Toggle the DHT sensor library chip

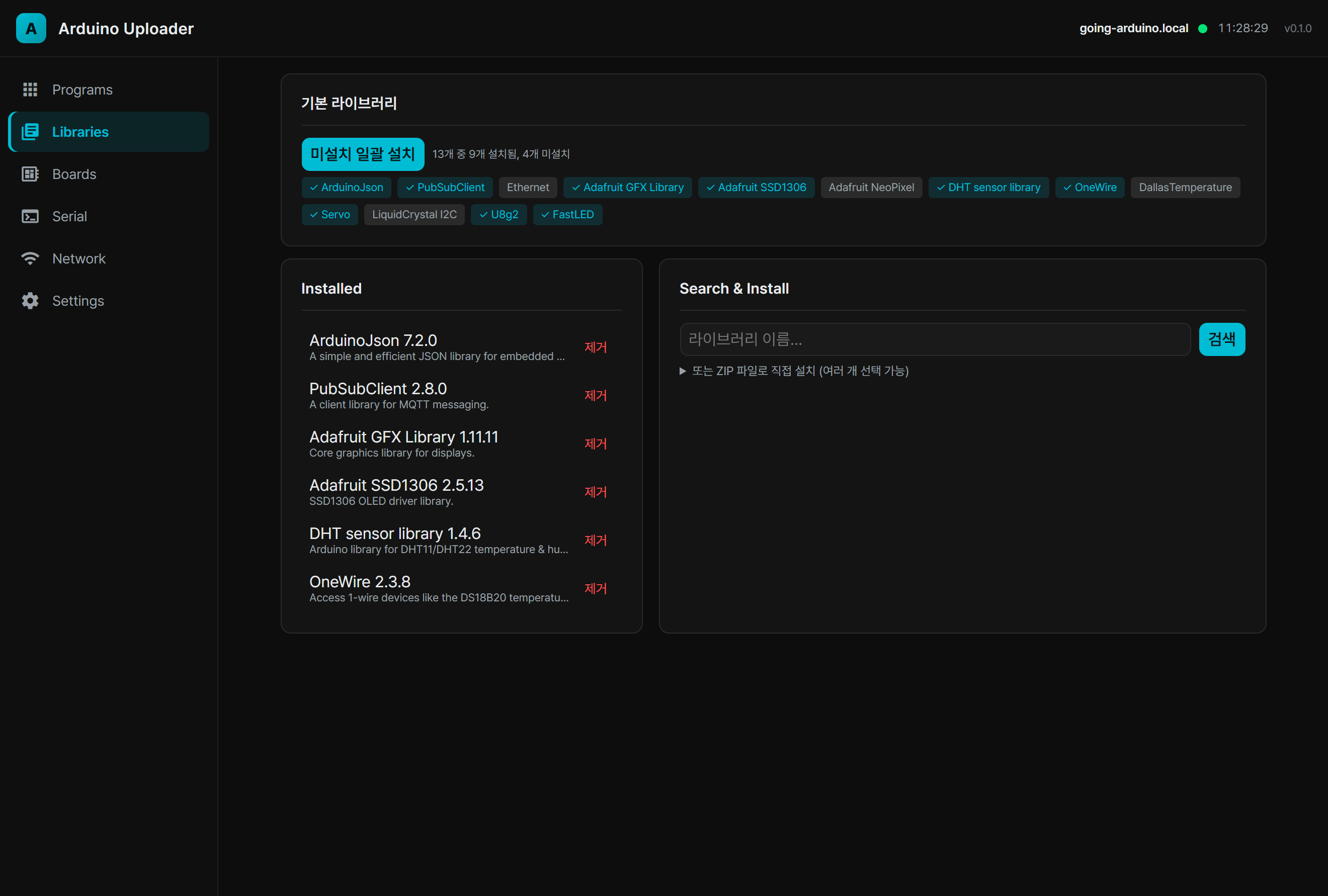(x=988, y=188)
